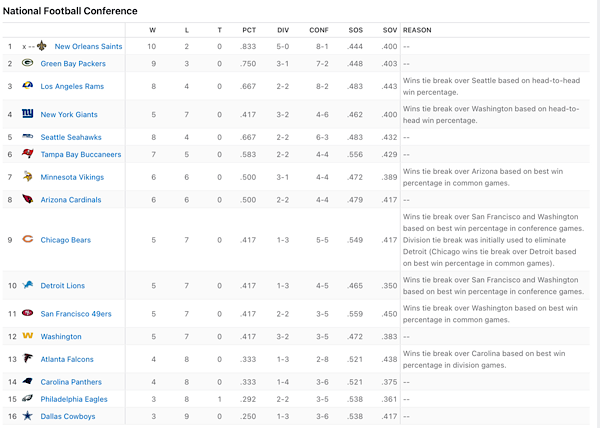Sort standings by W column header
Viewport: 600px width, 428px height.
pos(152,30)
